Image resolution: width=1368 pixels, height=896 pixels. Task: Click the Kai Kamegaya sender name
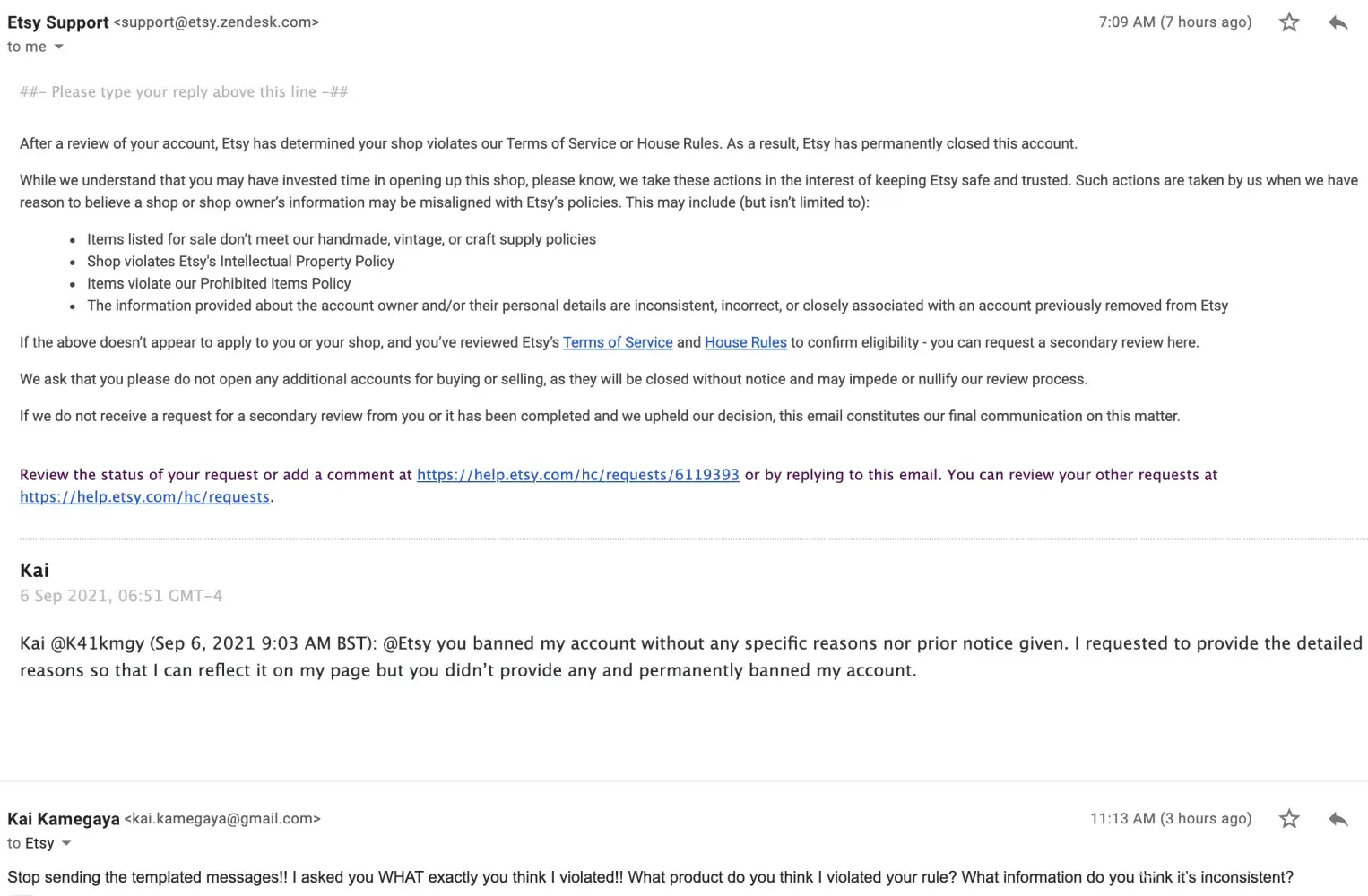[63, 819]
